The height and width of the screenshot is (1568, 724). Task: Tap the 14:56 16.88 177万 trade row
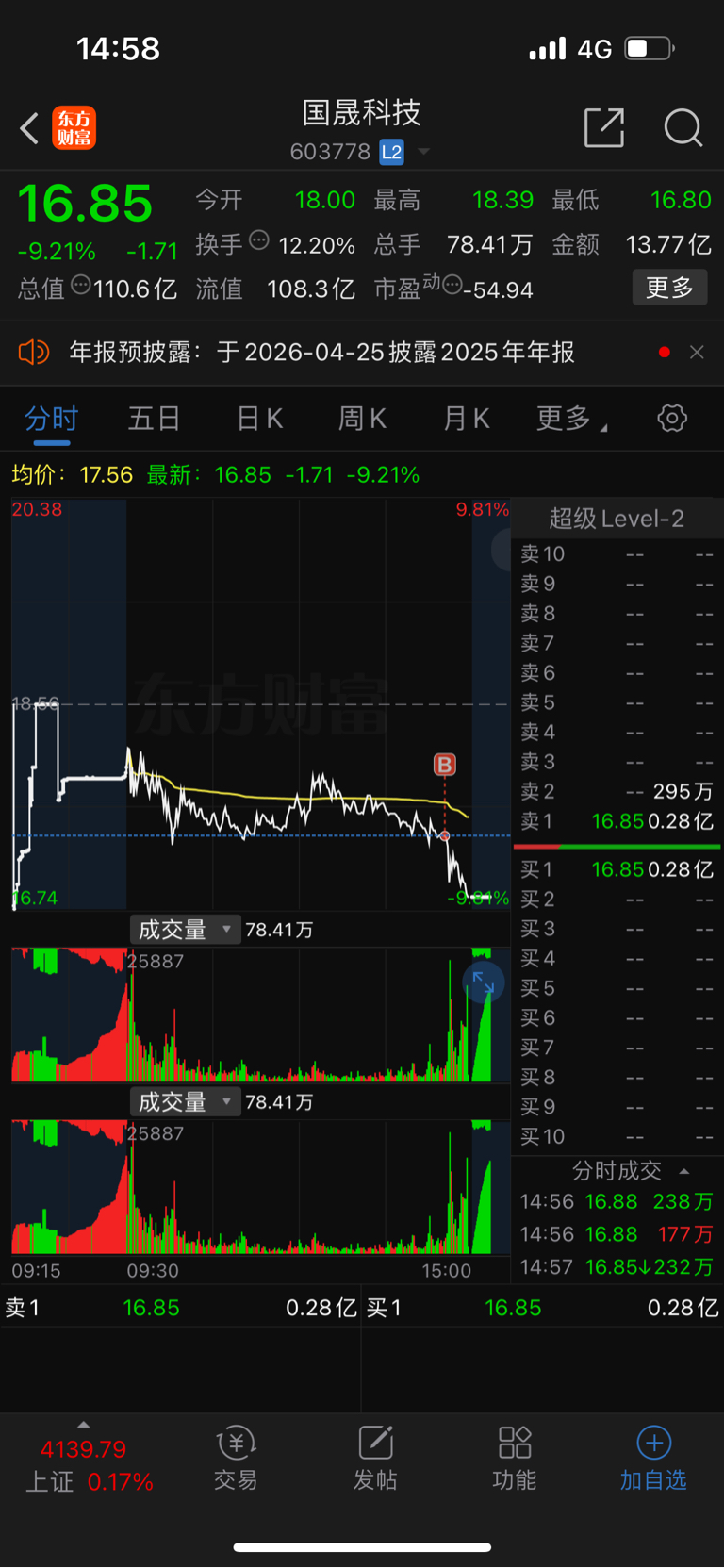(617, 1234)
